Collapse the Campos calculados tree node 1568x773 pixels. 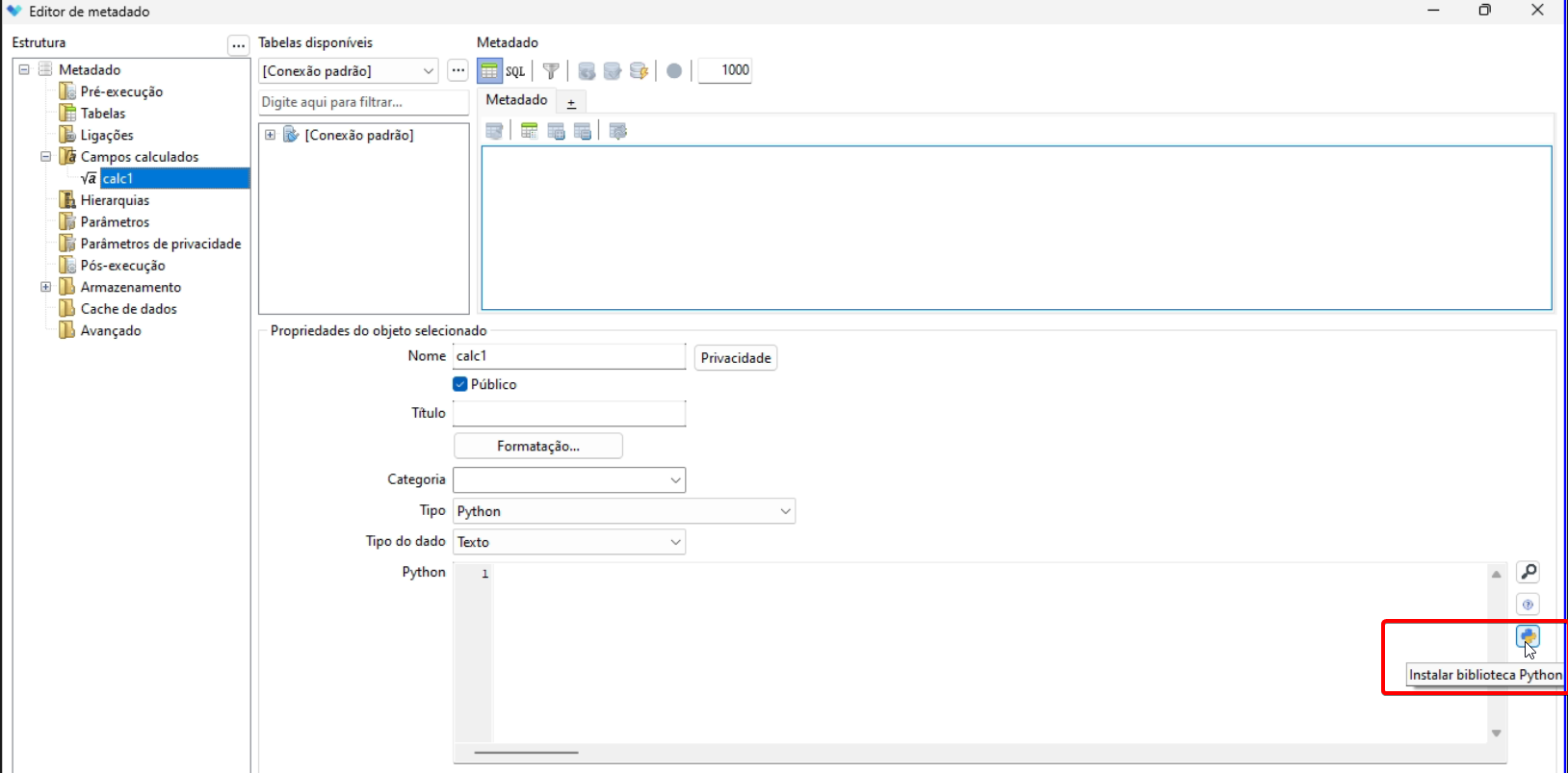click(x=45, y=156)
